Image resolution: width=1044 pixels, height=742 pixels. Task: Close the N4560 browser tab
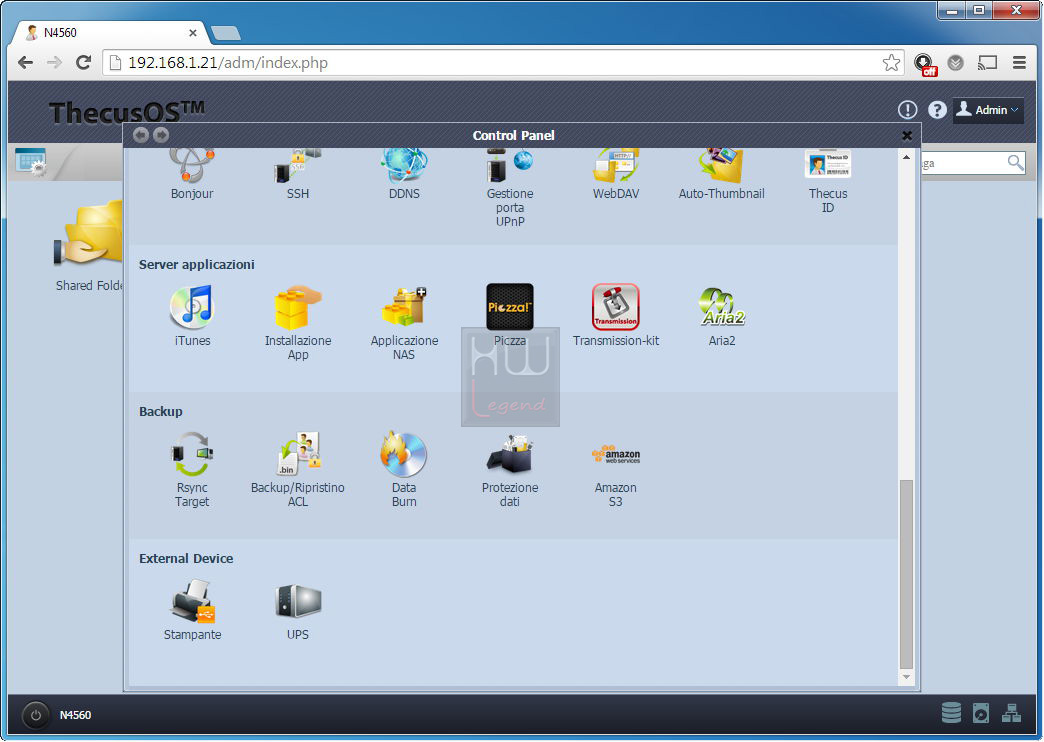(x=192, y=33)
